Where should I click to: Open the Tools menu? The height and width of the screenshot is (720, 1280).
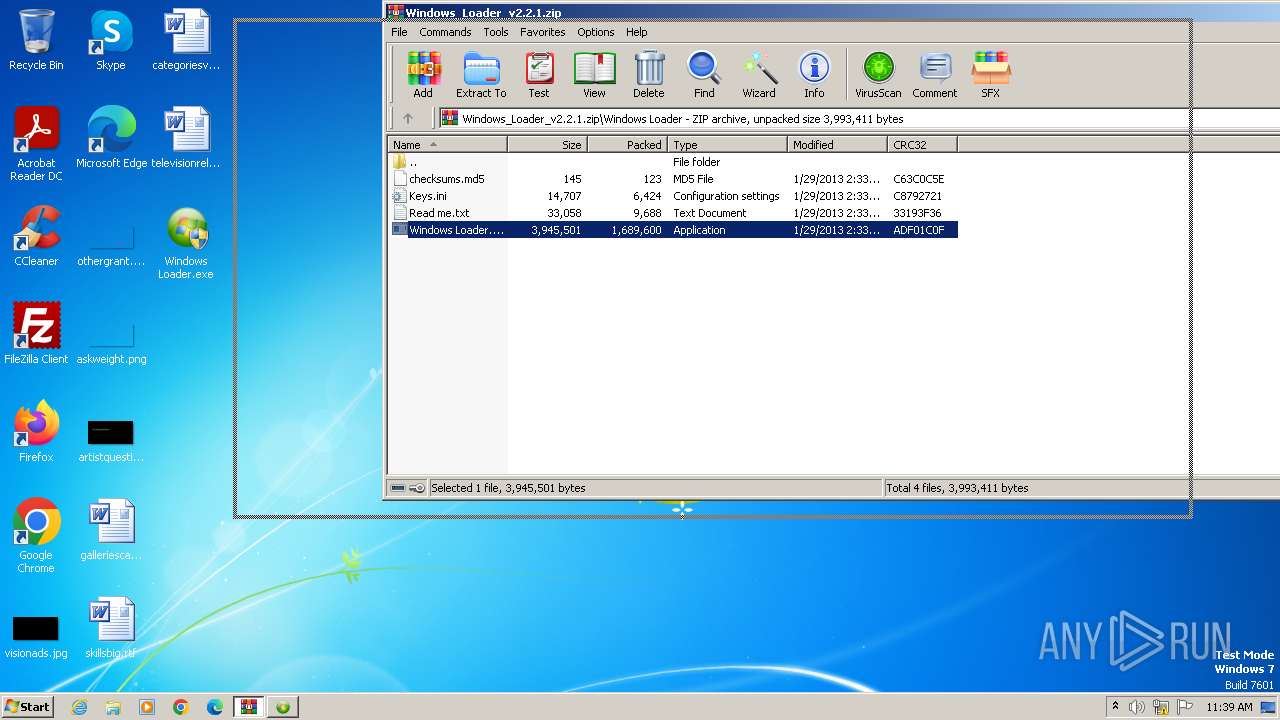click(x=496, y=32)
